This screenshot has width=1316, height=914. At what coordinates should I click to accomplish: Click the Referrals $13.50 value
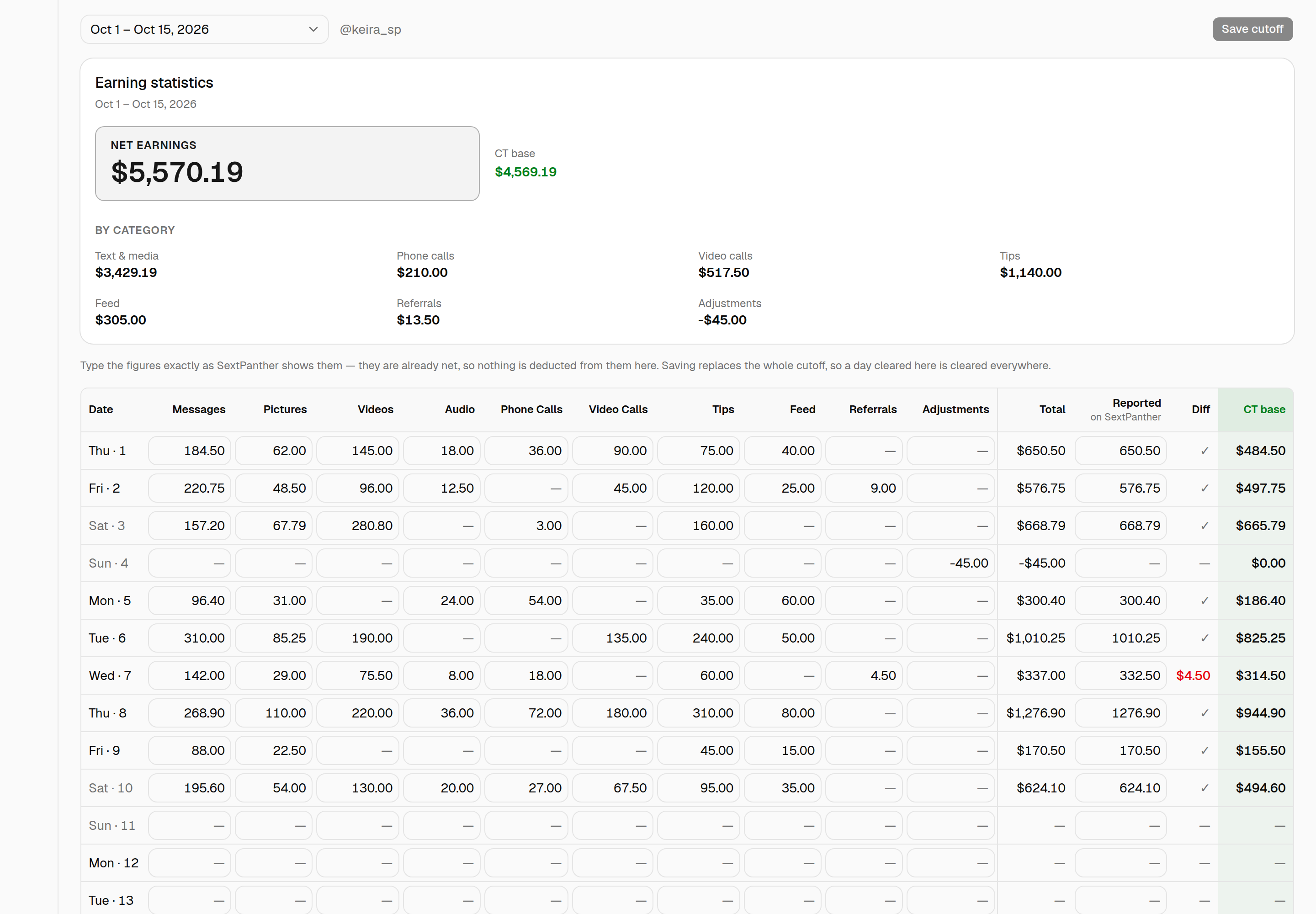[x=418, y=320]
